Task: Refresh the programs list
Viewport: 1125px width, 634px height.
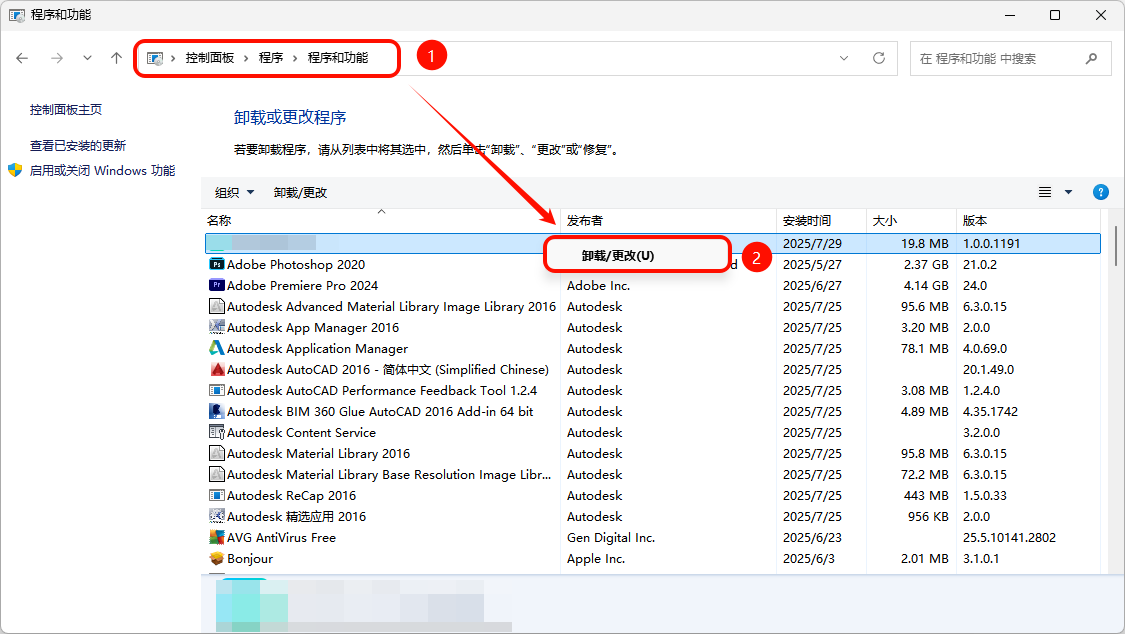Action: (x=879, y=58)
